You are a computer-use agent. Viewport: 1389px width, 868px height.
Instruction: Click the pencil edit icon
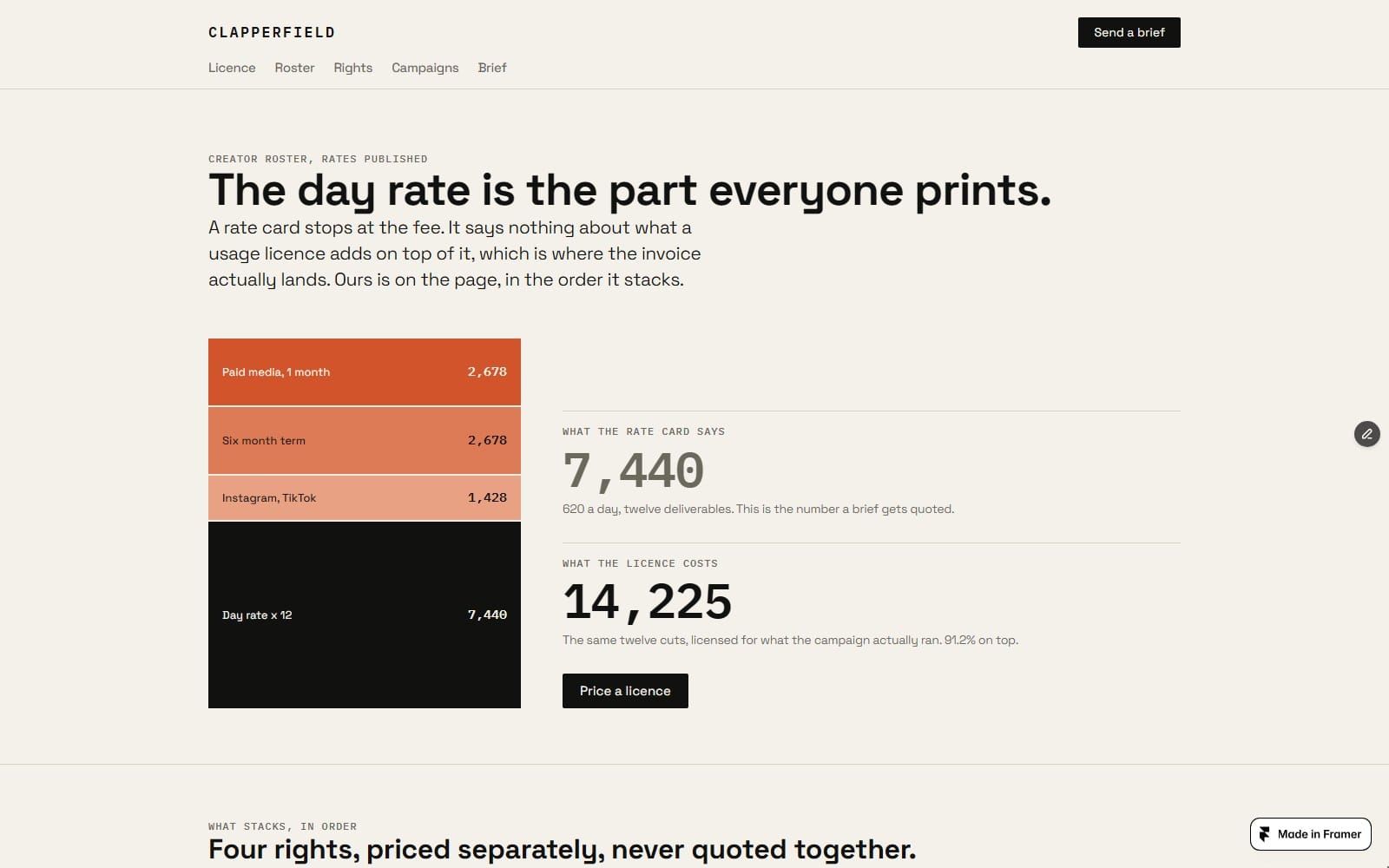1367,433
